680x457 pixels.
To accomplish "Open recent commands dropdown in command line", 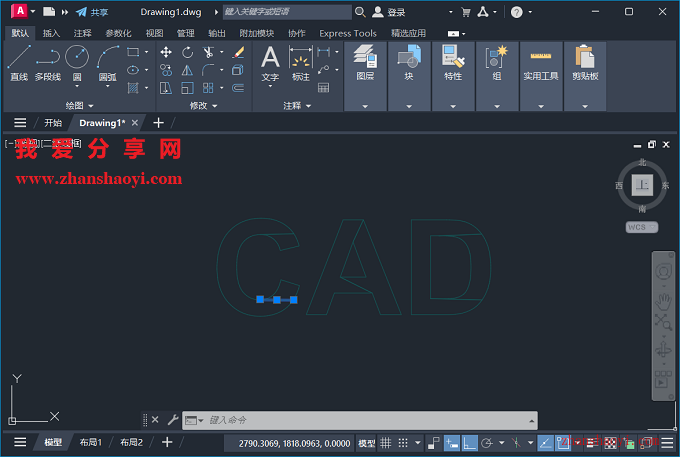I will (194, 420).
